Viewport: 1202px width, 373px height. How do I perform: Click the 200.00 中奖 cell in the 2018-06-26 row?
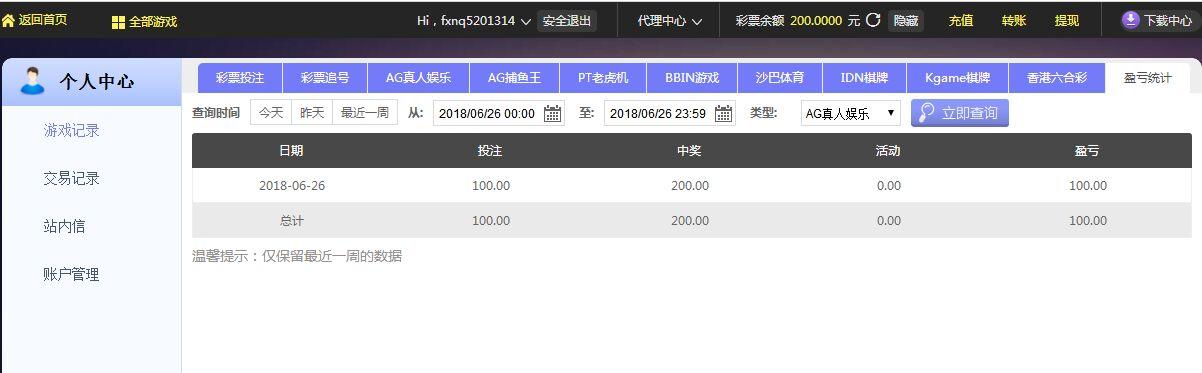[x=690, y=186]
